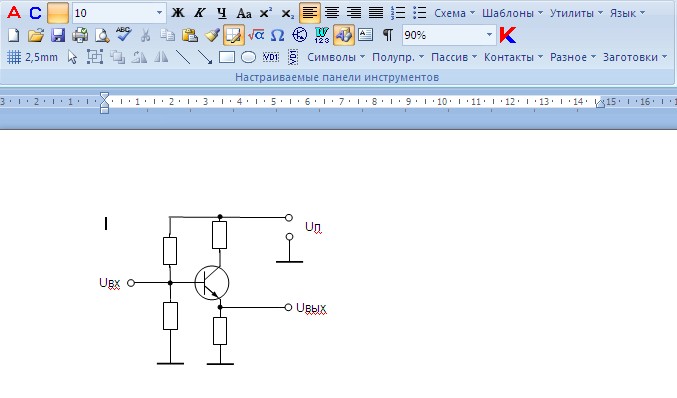Open the square root formula tool
This screenshot has width=677, height=398.
coord(256,35)
